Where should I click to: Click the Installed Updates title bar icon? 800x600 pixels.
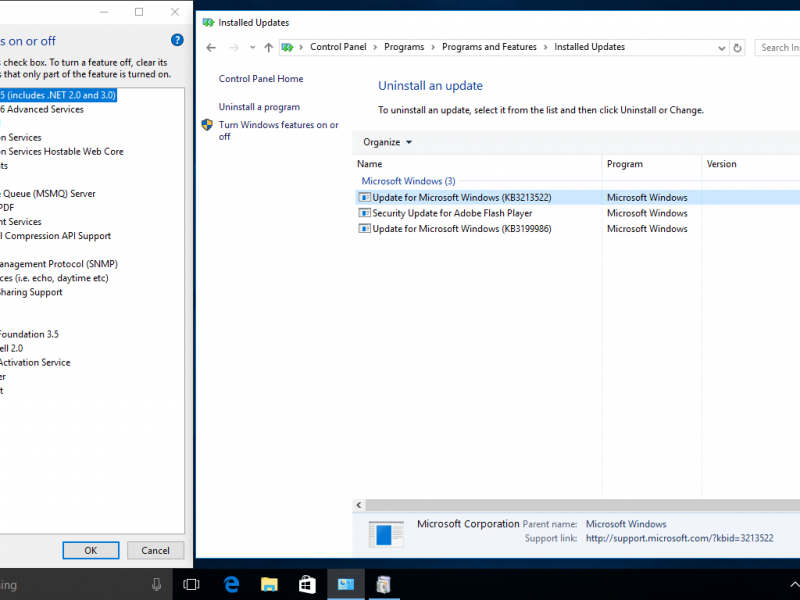tap(208, 22)
